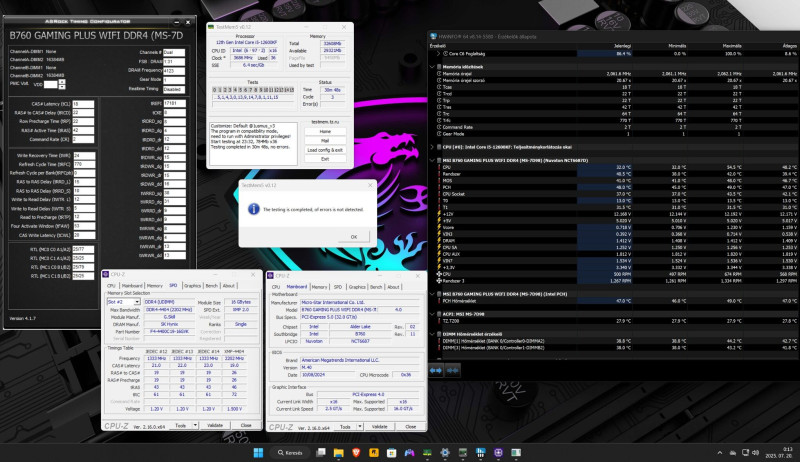
Task: Click HWiNFO title bar app icon
Action: pyautogui.click(x=434, y=36)
